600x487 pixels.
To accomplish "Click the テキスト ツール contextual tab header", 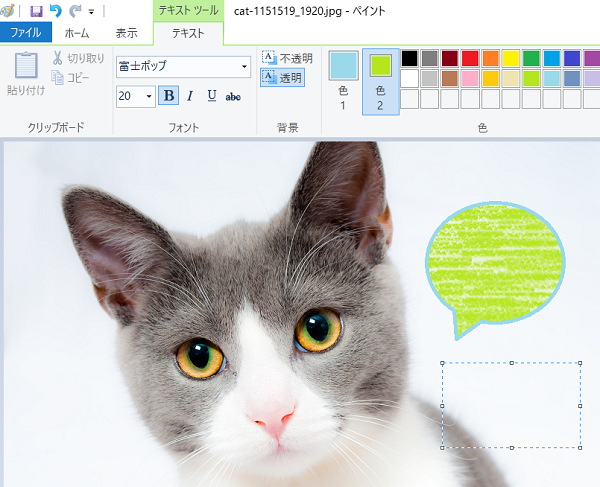I will (188, 10).
